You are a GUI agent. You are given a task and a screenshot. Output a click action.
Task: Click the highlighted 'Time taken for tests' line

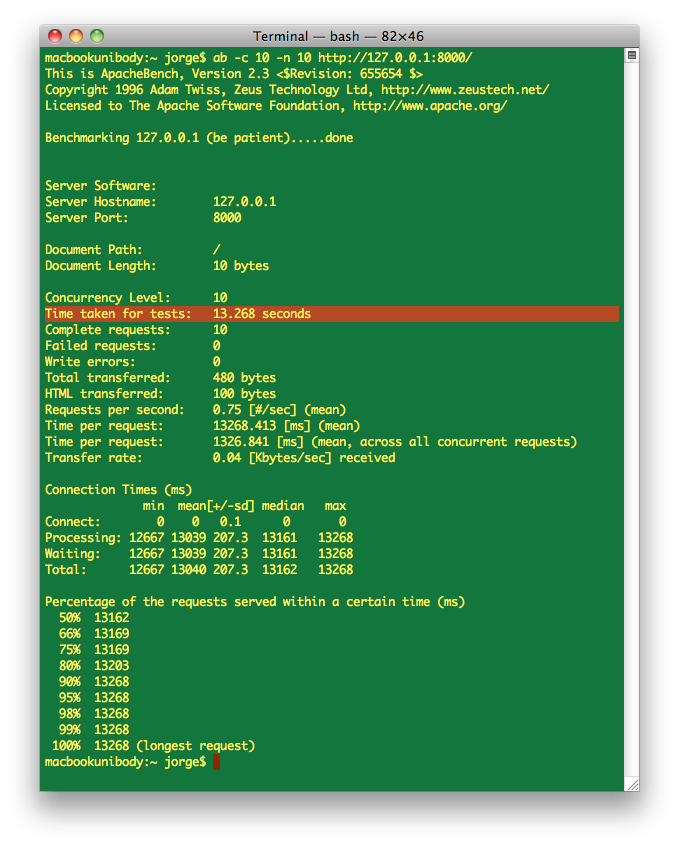pyautogui.click(x=332, y=314)
